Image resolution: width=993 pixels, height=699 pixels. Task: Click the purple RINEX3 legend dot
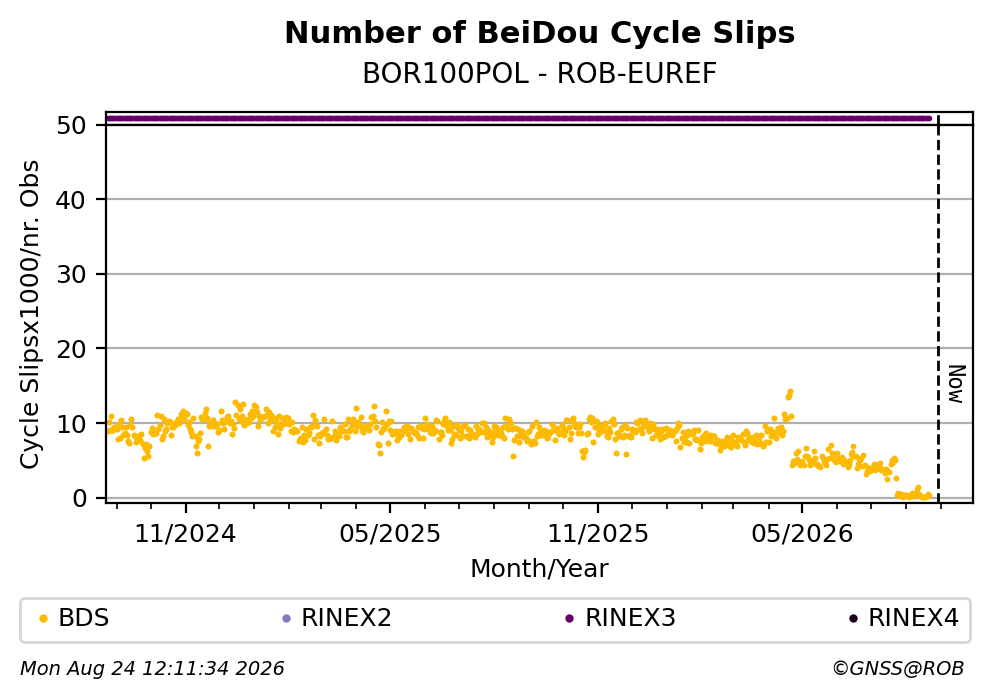pyautogui.click(x=569, y=619)
